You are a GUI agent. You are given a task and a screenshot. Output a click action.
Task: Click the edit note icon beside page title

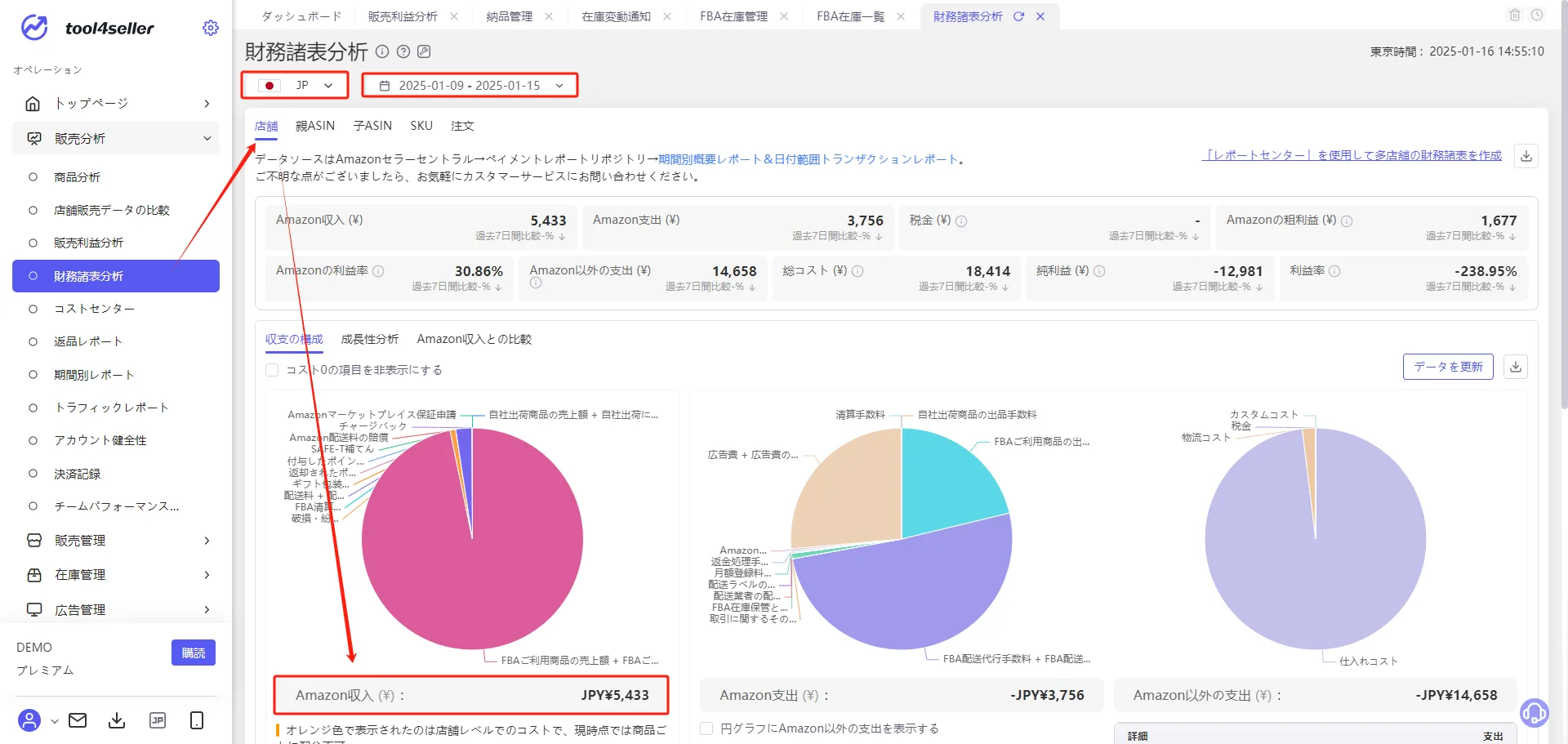[424, 51]
